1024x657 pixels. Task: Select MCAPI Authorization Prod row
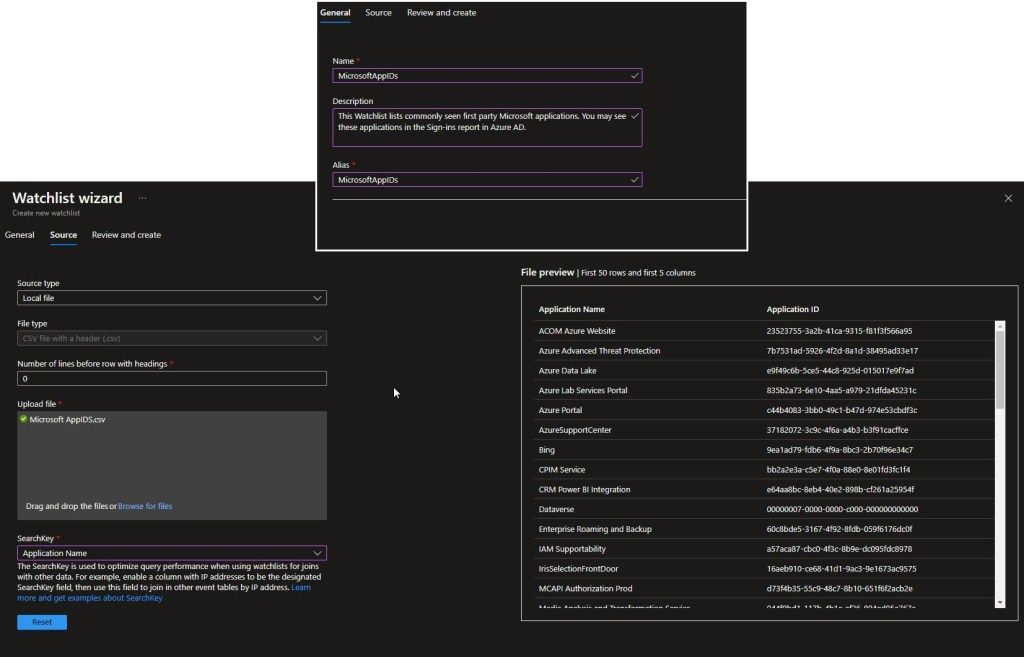point(763,588)
